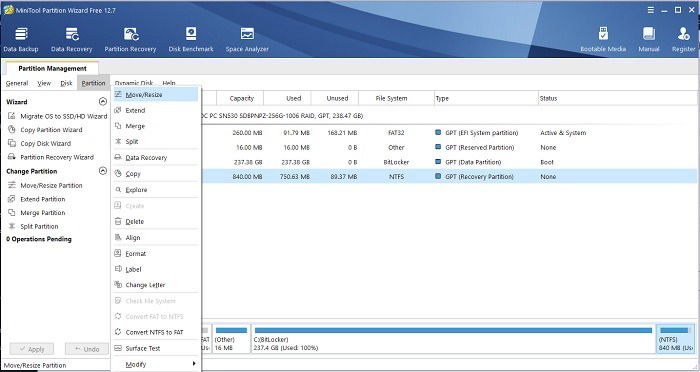The image size is (700, 372).
Task: Click Split Partition in sidebar
Action: point(33,226)
